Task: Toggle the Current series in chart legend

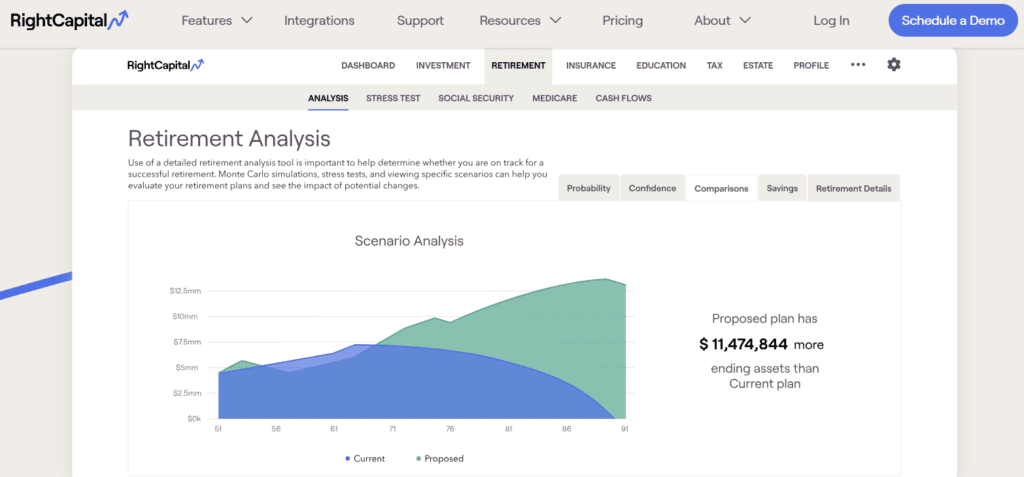Action: [x=365, y=459]
